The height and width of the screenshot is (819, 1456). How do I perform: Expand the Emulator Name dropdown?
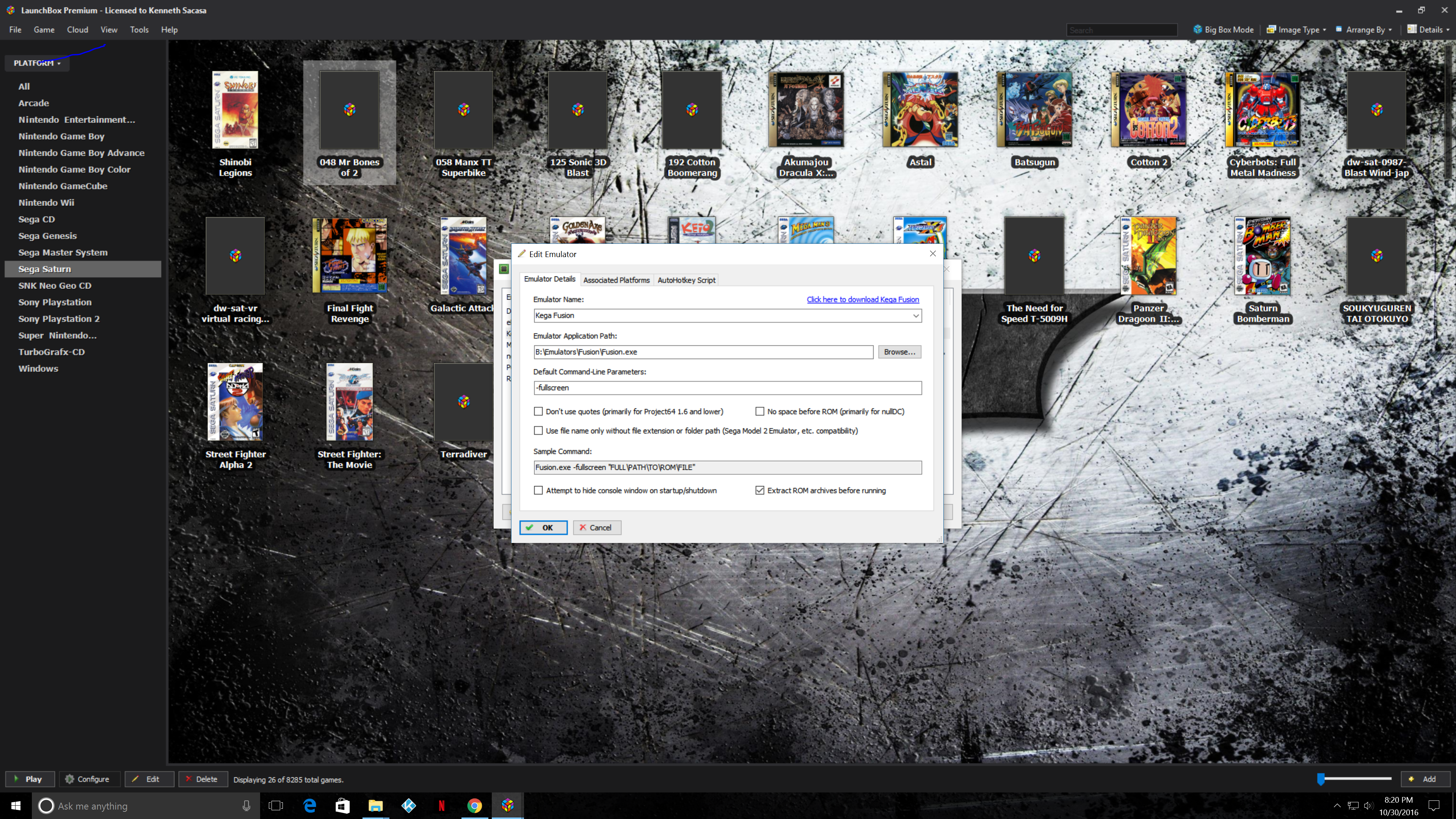coord(916,315)
